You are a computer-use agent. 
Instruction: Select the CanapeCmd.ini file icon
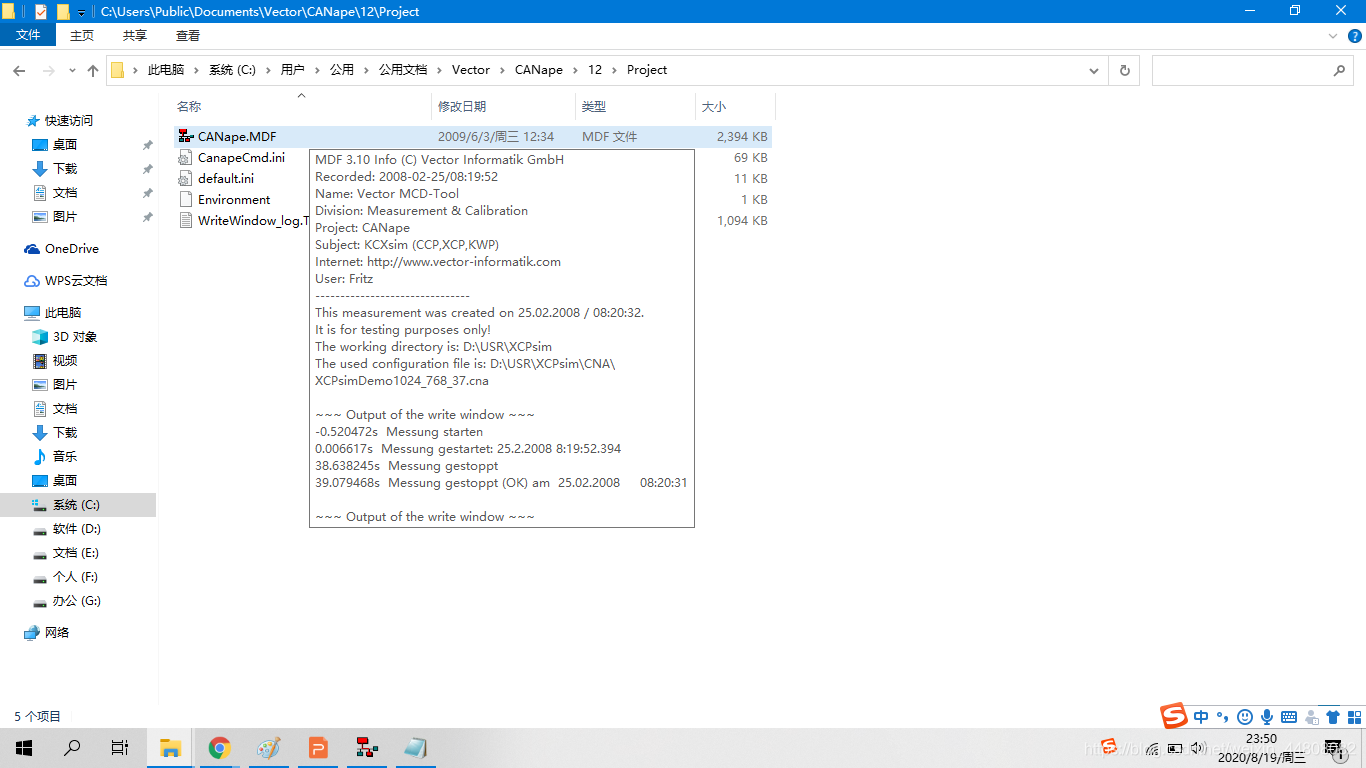click(x=185, y=158)
